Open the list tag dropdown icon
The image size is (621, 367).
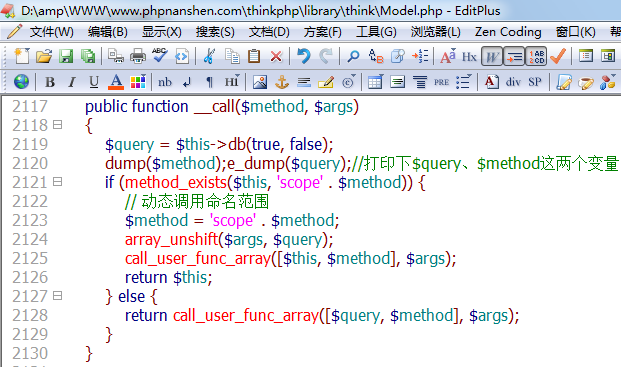(x=463, y=82)
